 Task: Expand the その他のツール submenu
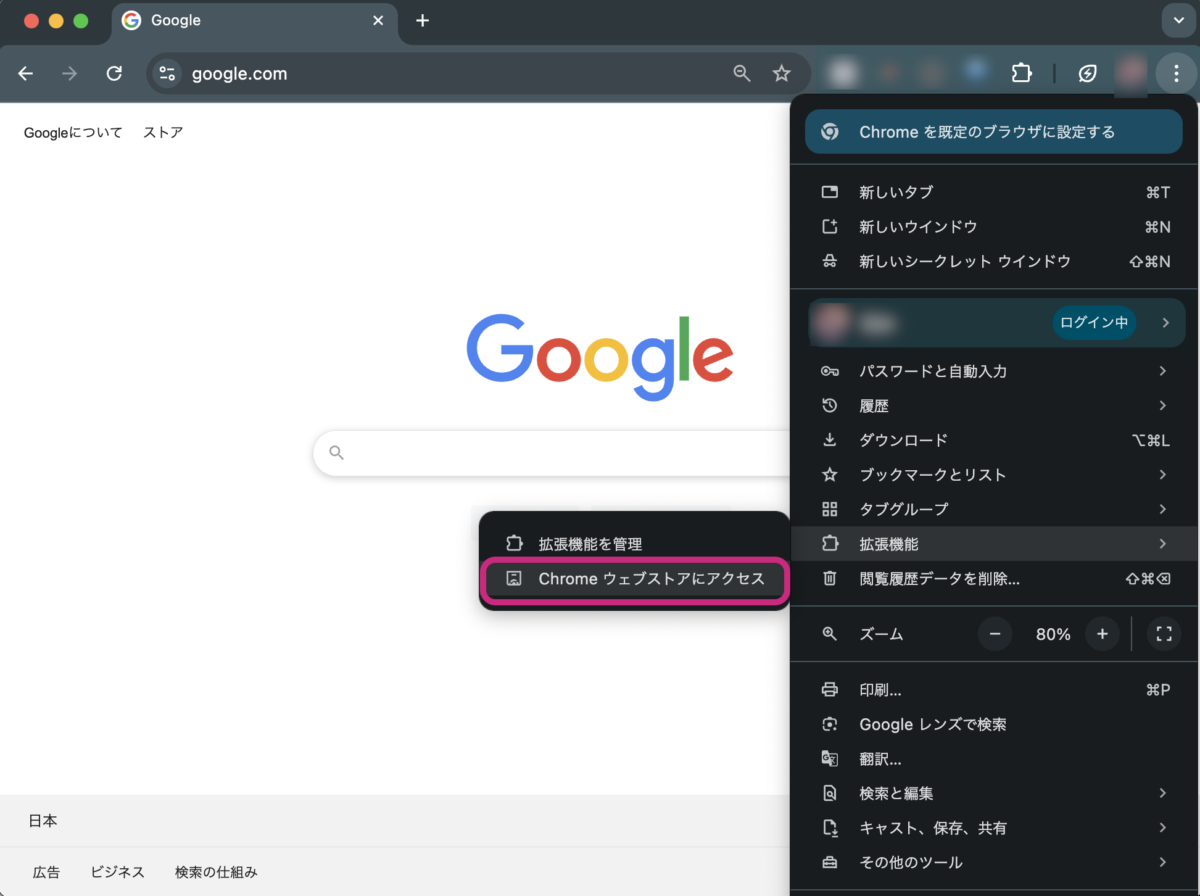point(993,862)
